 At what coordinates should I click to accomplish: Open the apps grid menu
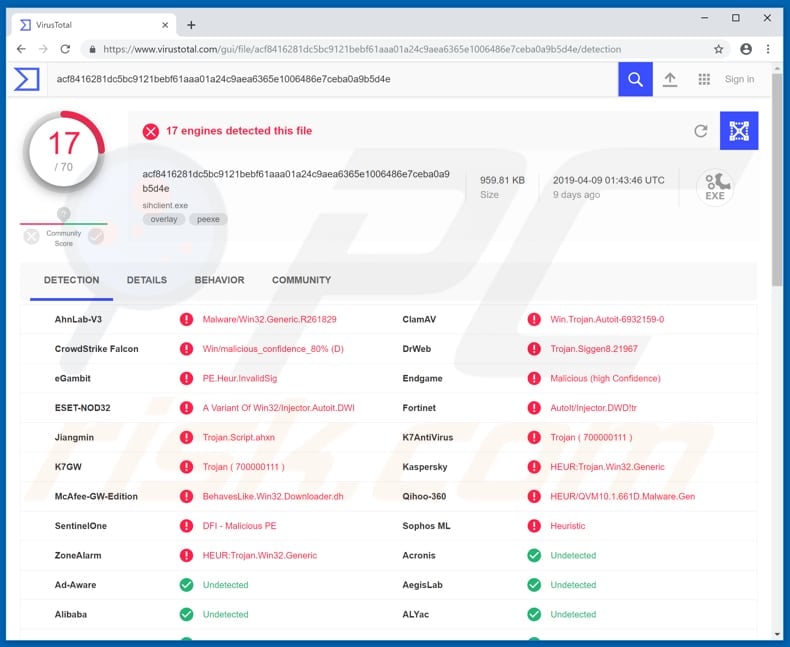pos(704,79)
